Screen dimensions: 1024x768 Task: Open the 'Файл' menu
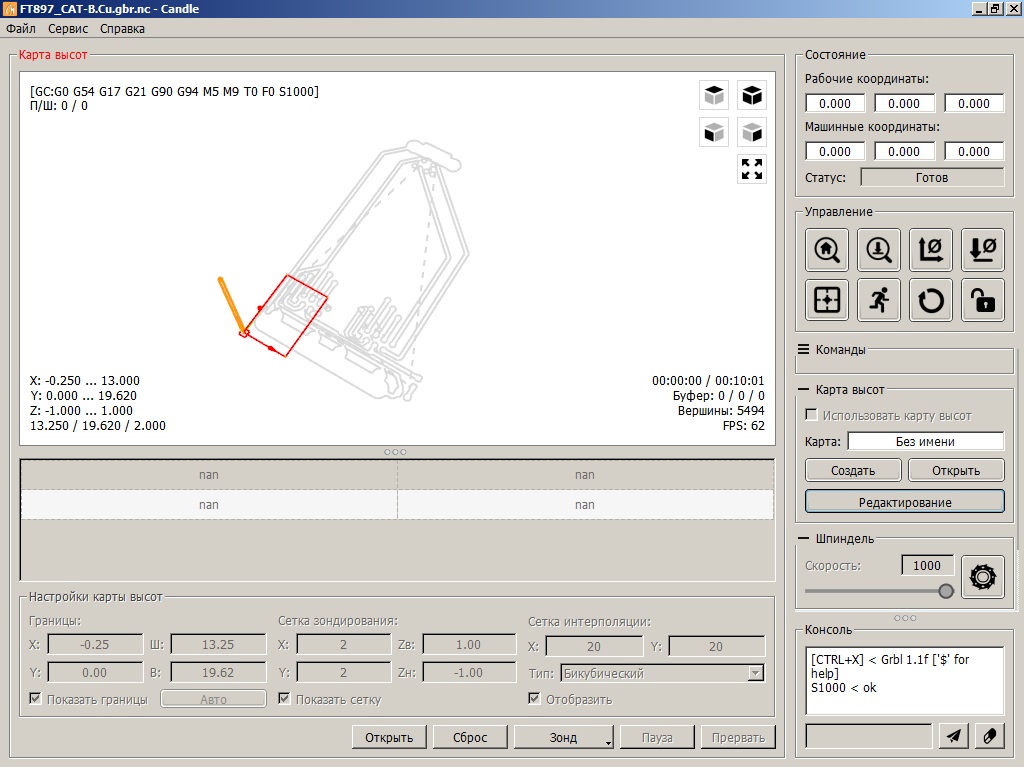click(x=21, y=29)
